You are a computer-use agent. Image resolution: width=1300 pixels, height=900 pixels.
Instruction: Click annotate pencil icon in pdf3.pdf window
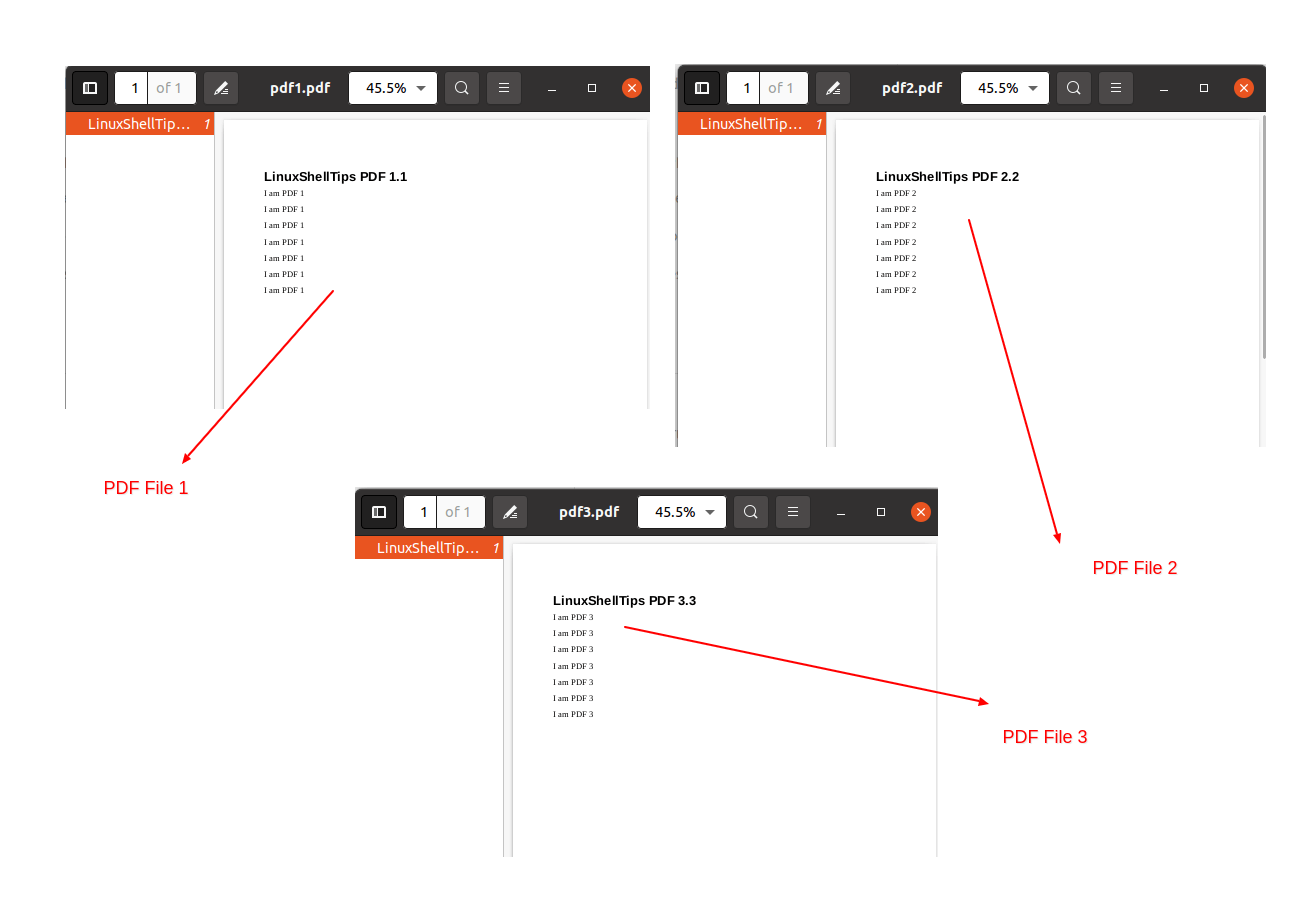(510, 512)
